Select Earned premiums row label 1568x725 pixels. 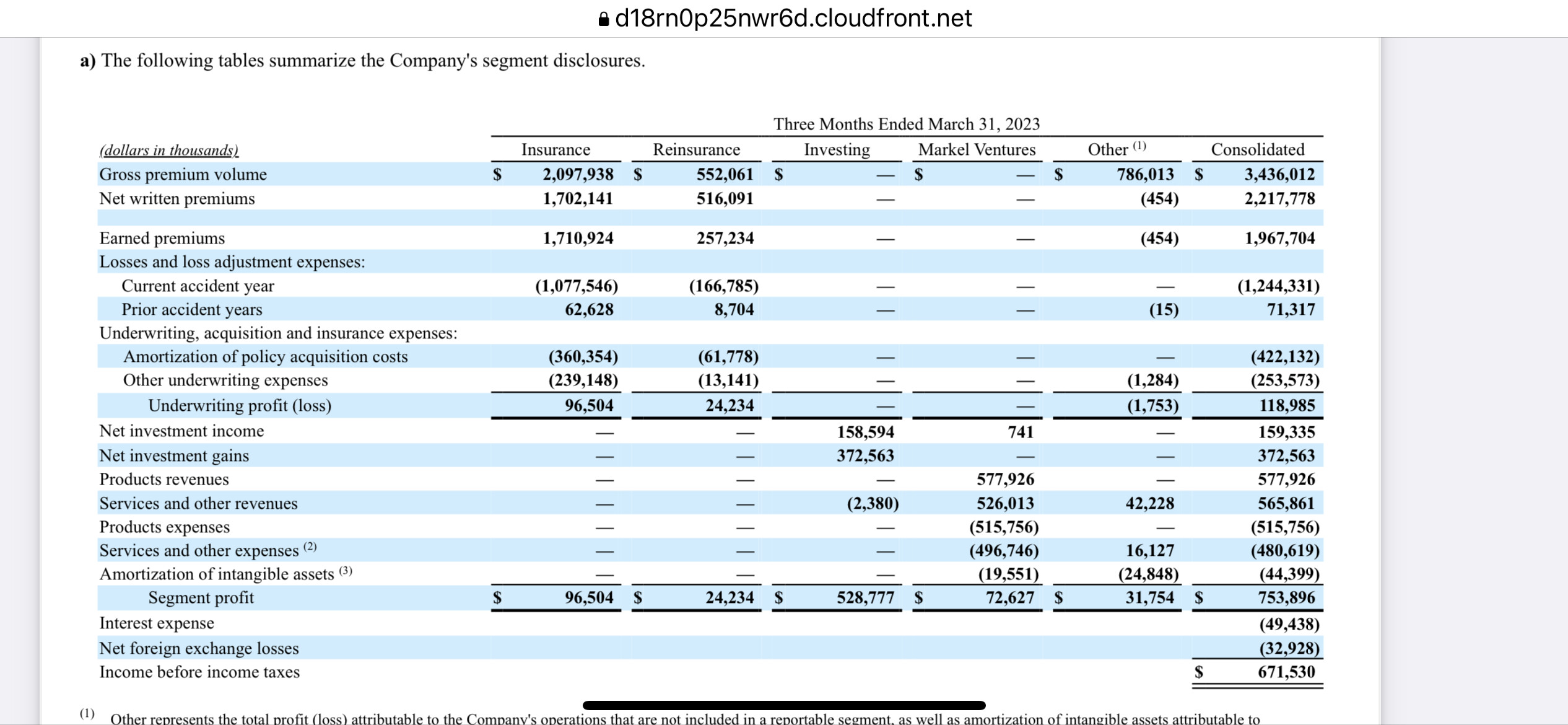(162, 238)
